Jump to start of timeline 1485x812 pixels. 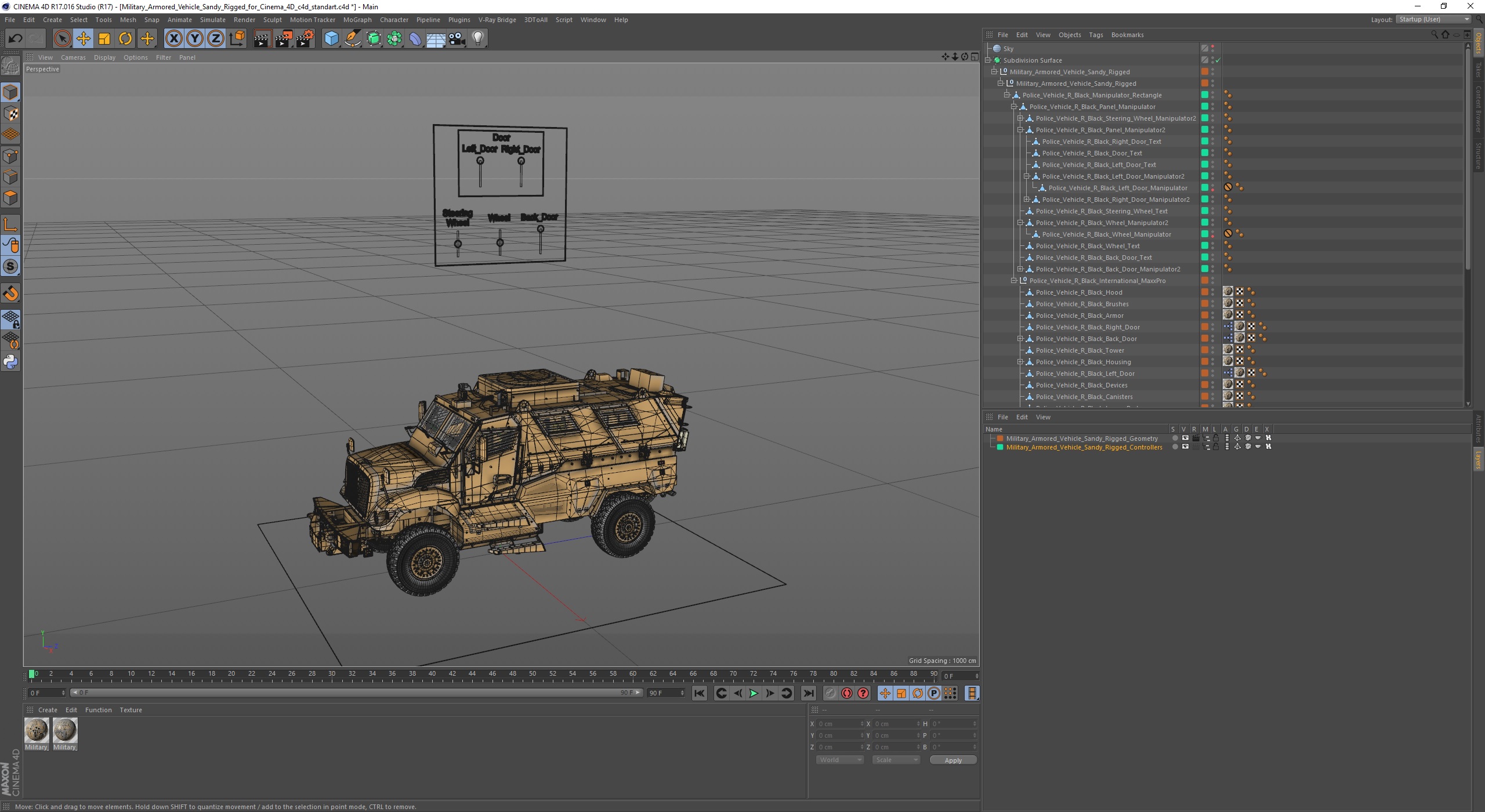click(700, 693)
